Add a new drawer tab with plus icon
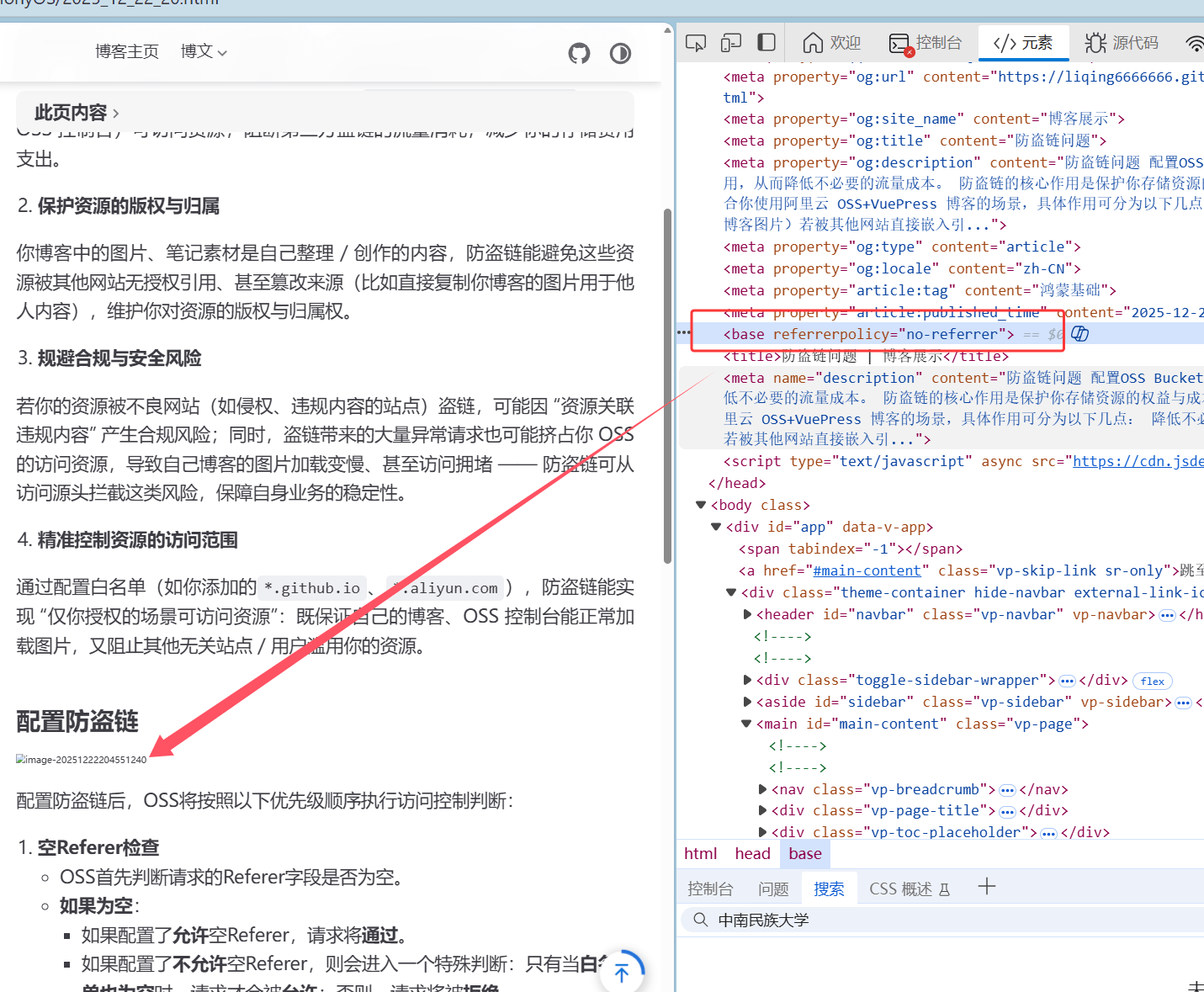 [x=987, y=887]
